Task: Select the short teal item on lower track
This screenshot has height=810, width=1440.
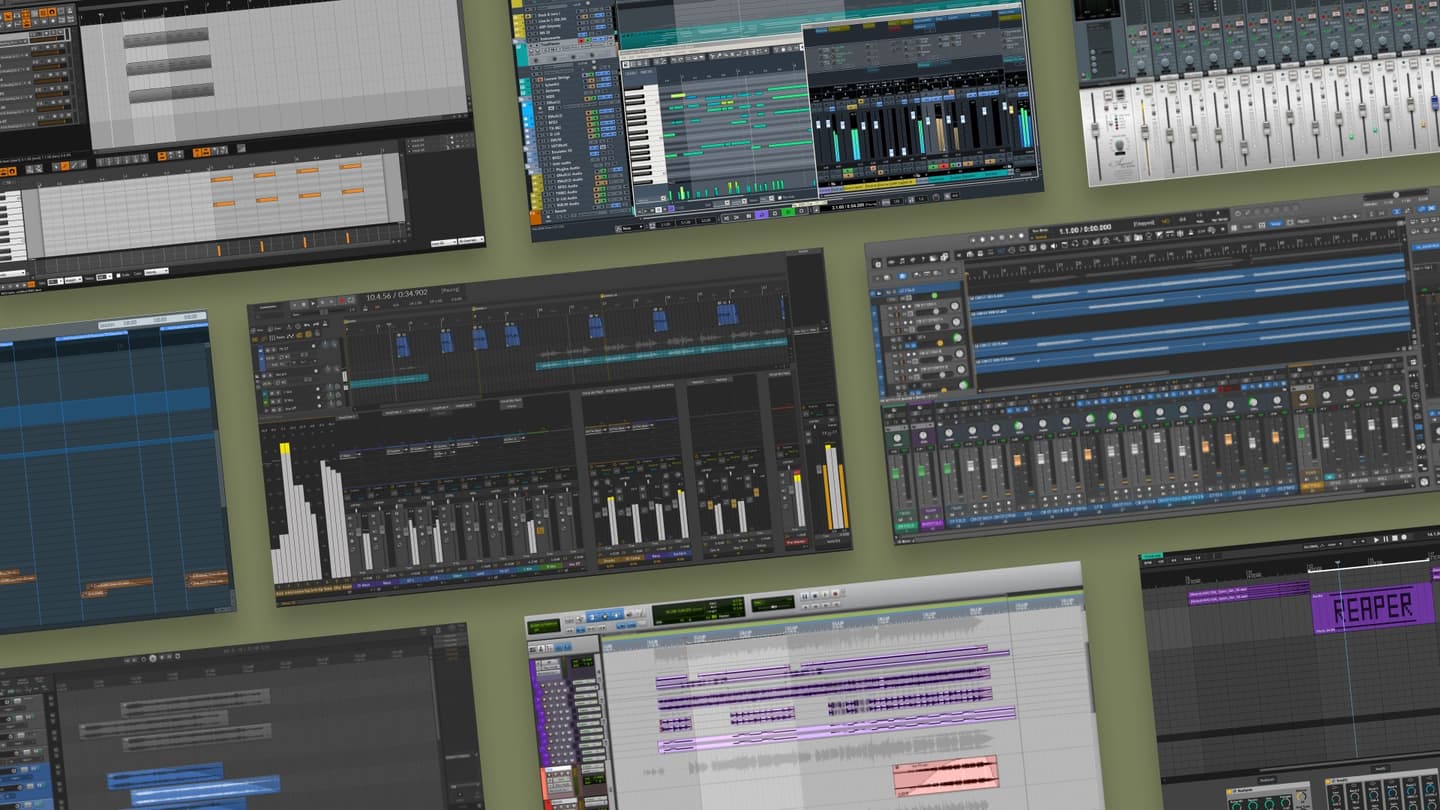Action: pos(388,381)
